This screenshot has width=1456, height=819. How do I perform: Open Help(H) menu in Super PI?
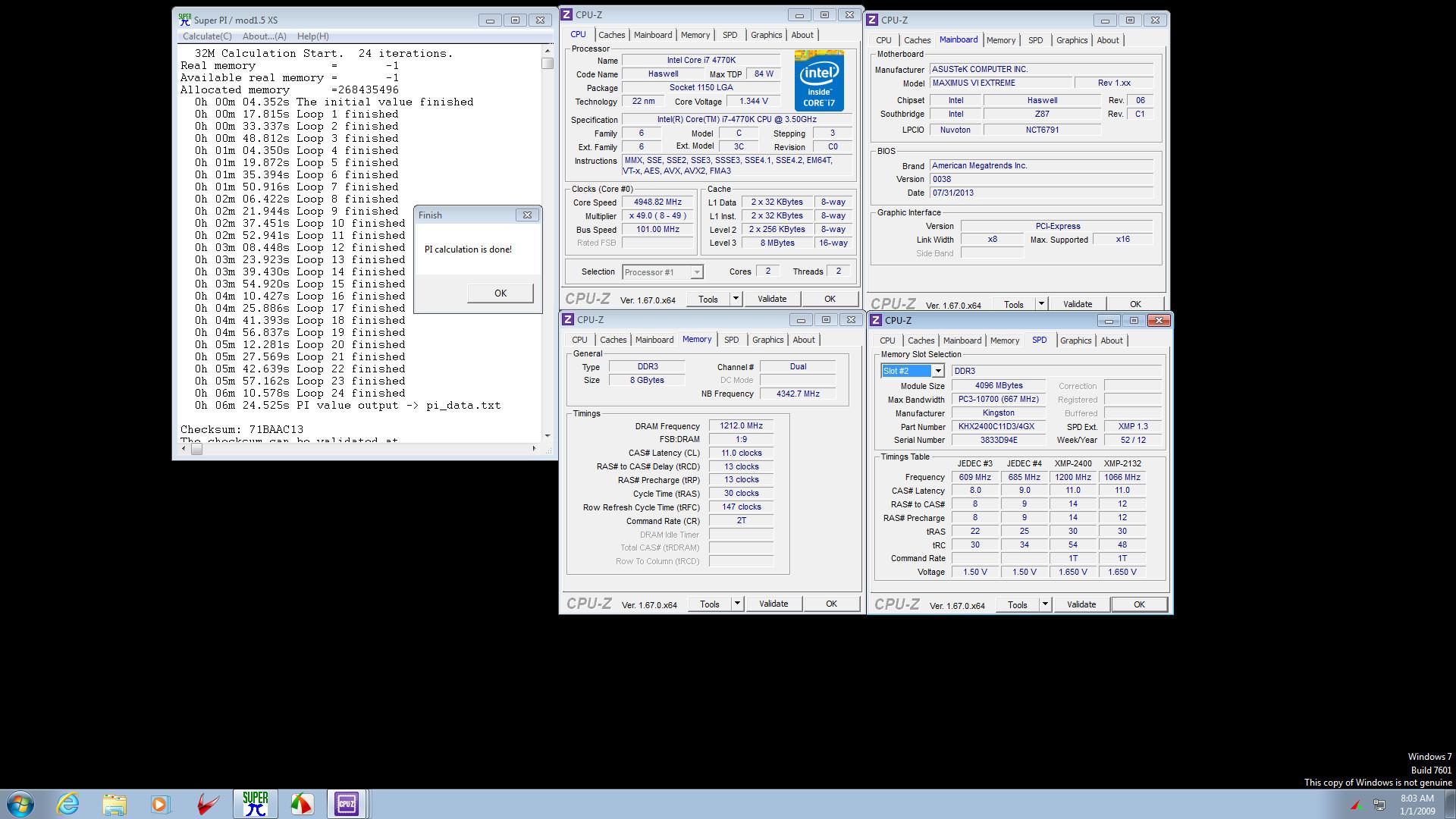[x=312, y=36]
